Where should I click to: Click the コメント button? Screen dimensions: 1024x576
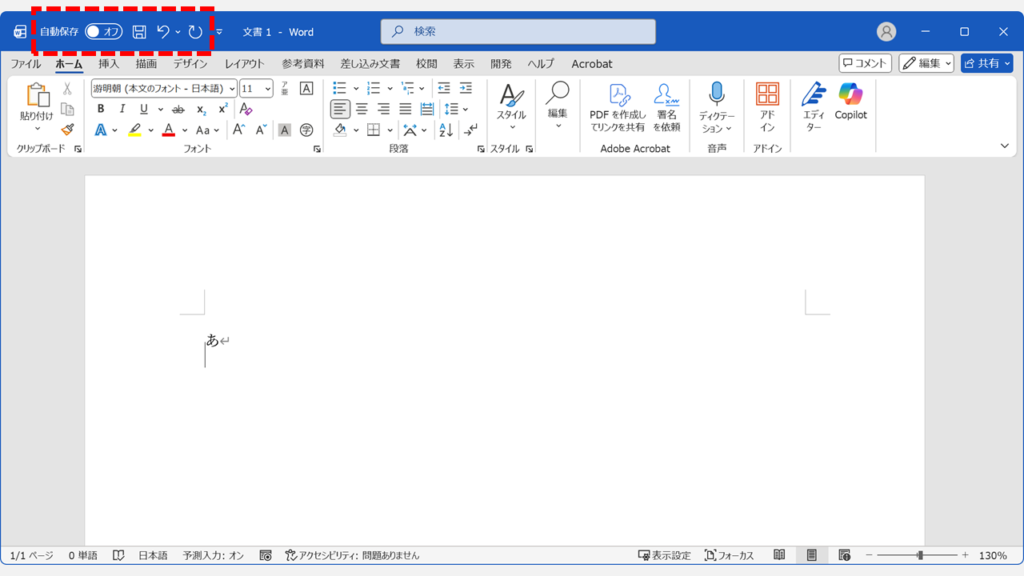point(865,64)
